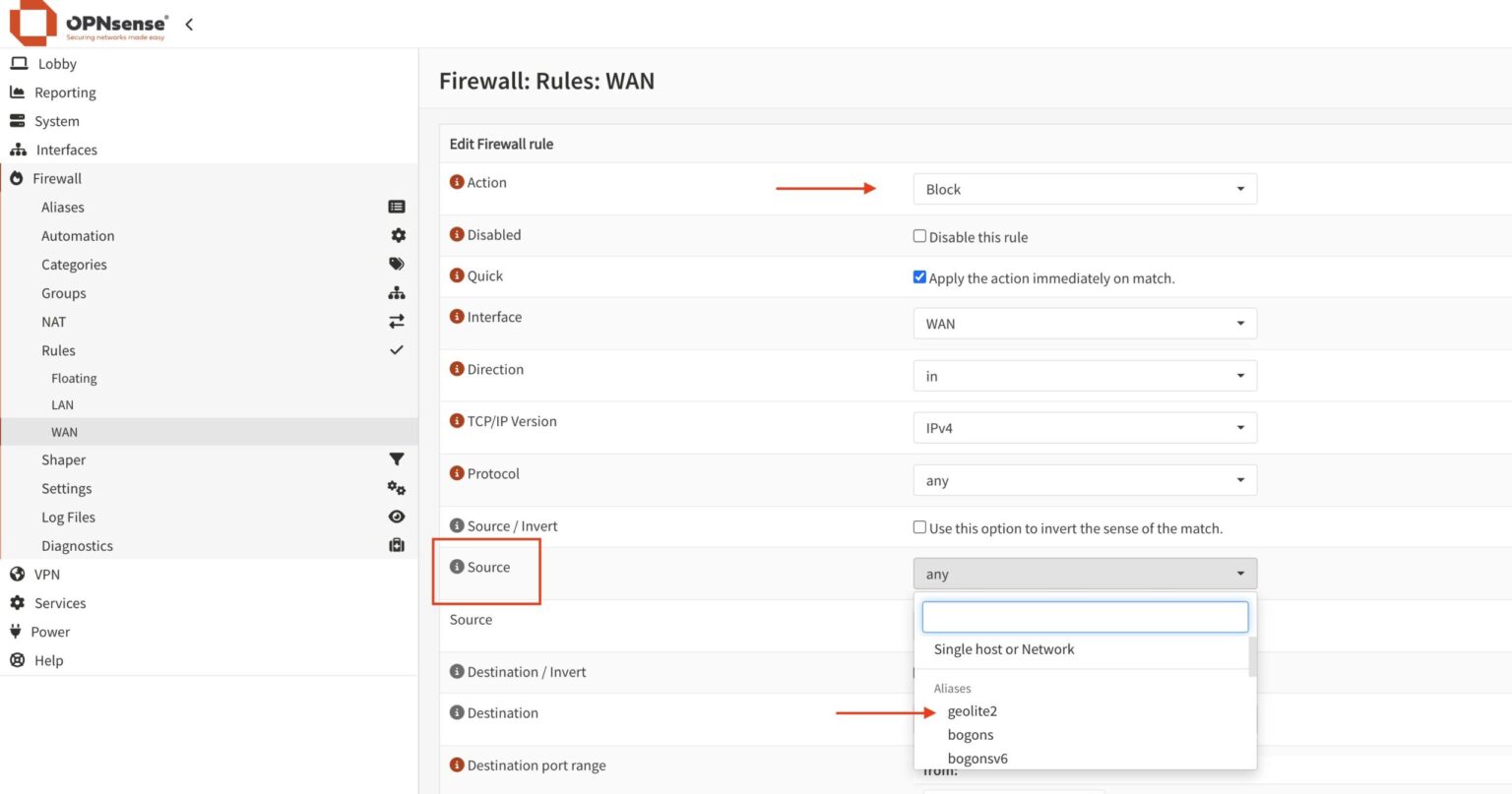Click the Aliases list icon in sidebar
Screen dimensions: 1512x794
396,207
